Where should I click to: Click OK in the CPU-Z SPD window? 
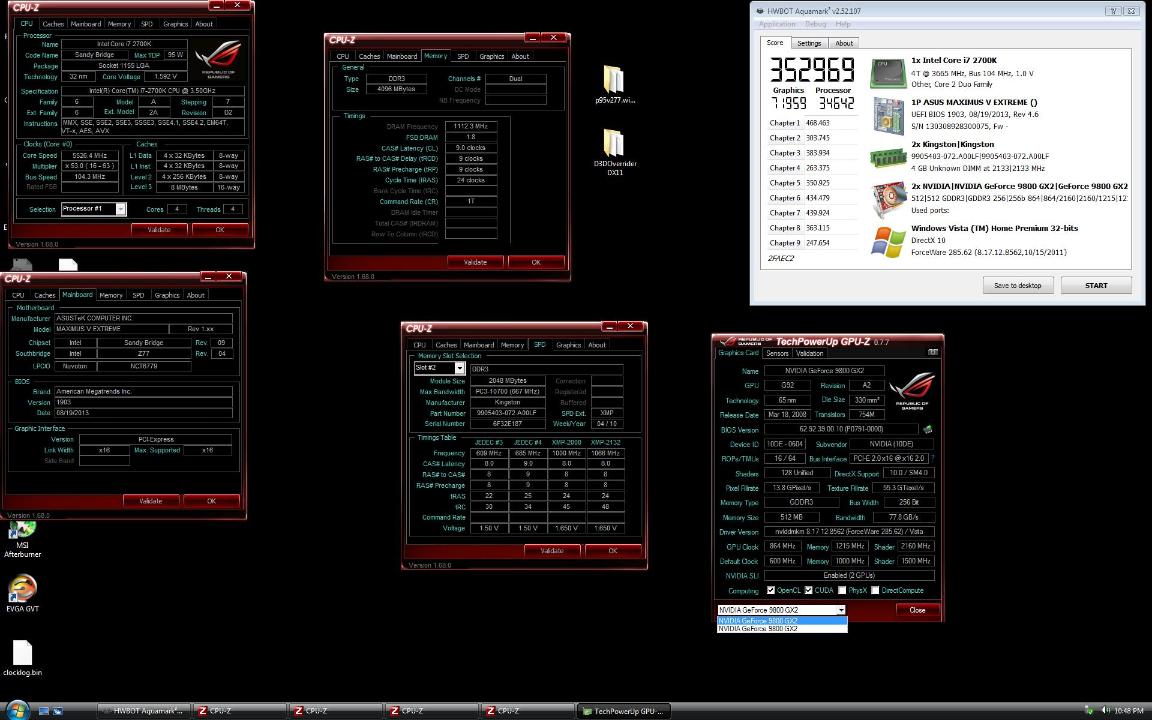613,550
